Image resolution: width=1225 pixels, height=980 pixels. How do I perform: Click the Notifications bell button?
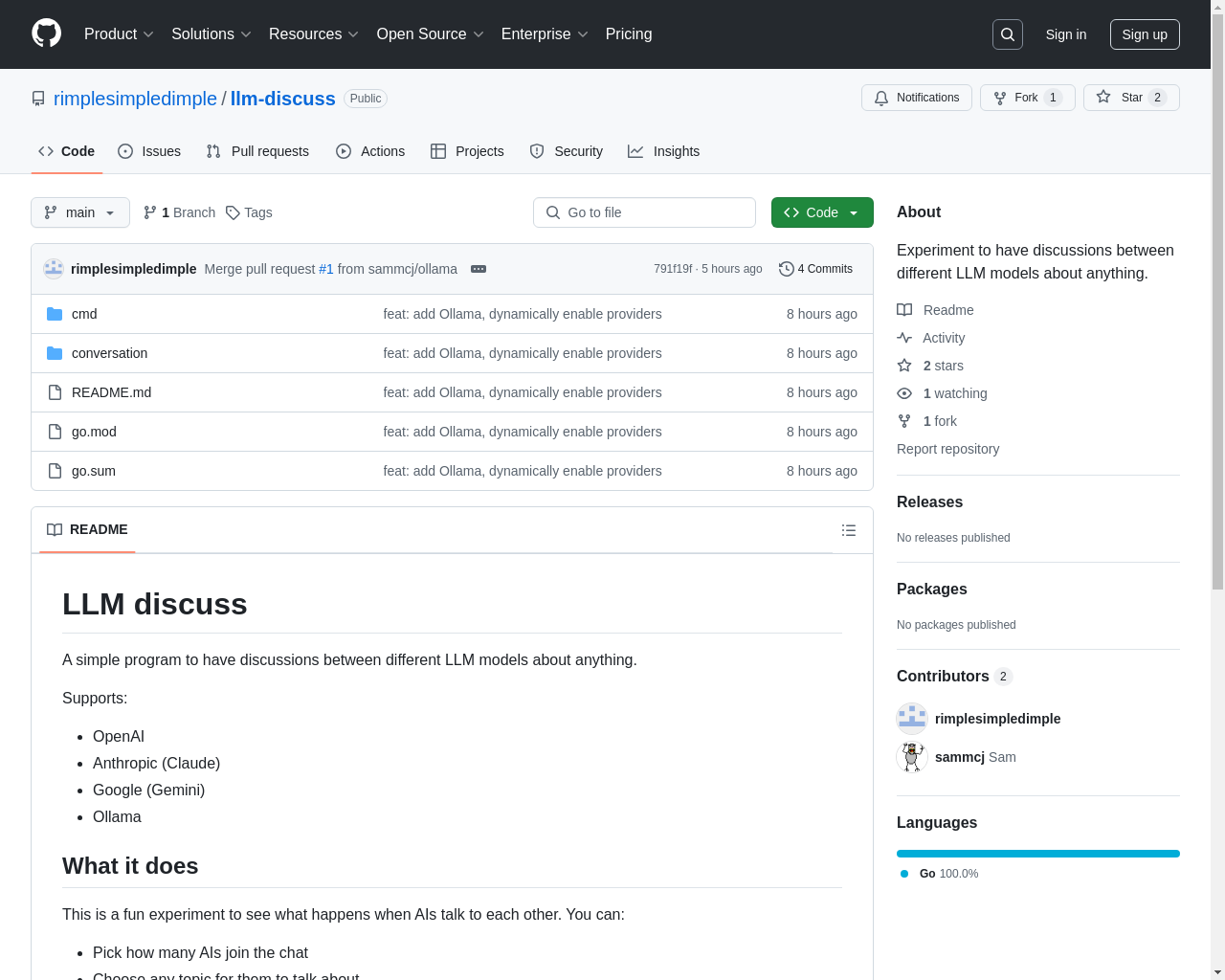tap(917, 98)
